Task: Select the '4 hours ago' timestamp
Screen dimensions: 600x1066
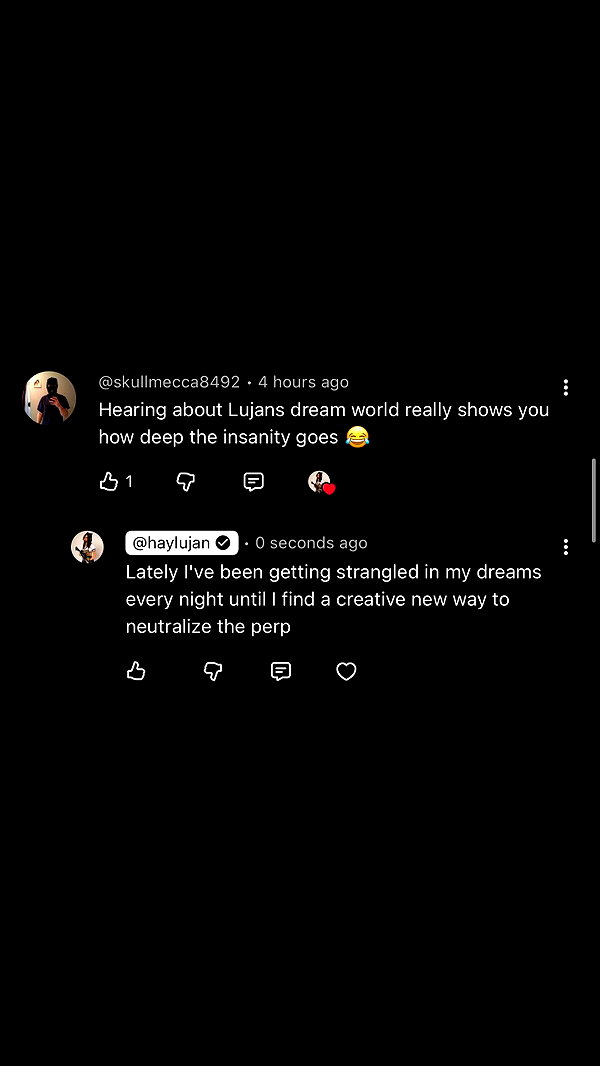Action: (x=303, y=382)
